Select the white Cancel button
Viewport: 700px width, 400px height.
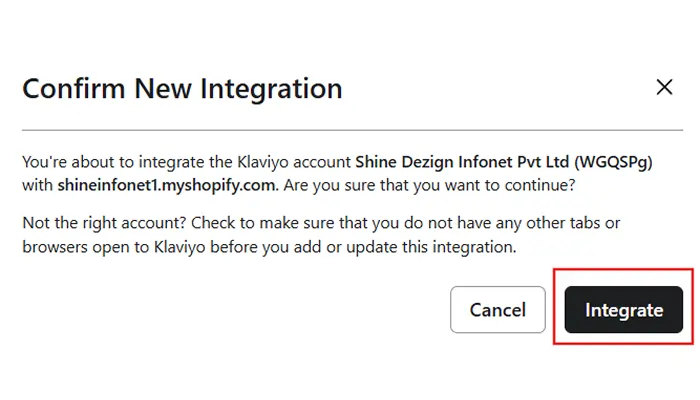(x=498, y=310)
